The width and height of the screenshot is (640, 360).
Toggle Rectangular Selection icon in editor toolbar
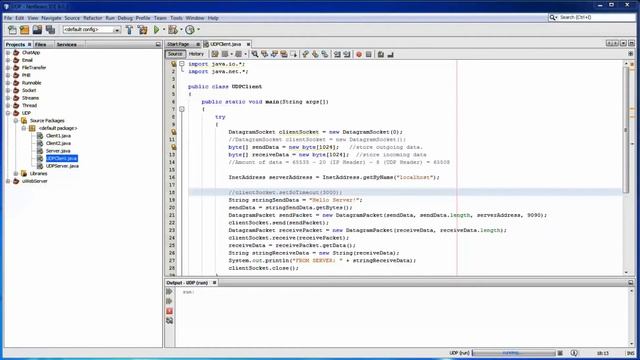tap(294, 54)
